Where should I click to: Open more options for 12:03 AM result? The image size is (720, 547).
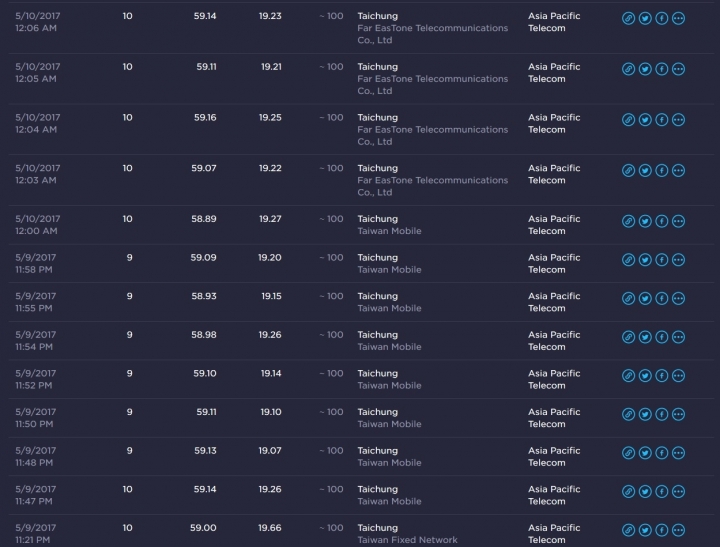(679, 171)
